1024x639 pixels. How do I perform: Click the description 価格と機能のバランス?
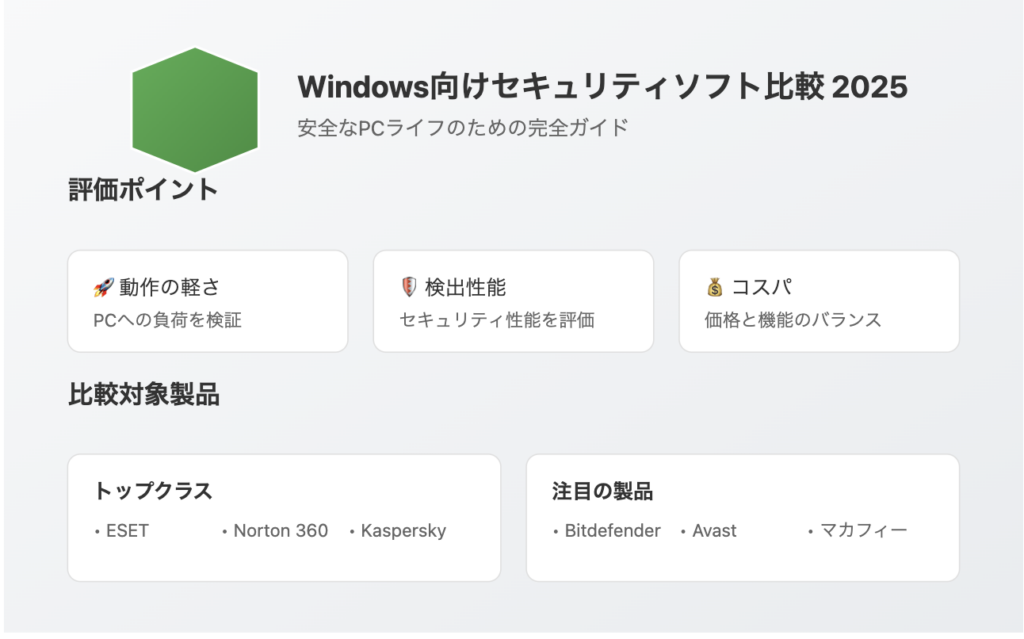(x=793, y=320)
